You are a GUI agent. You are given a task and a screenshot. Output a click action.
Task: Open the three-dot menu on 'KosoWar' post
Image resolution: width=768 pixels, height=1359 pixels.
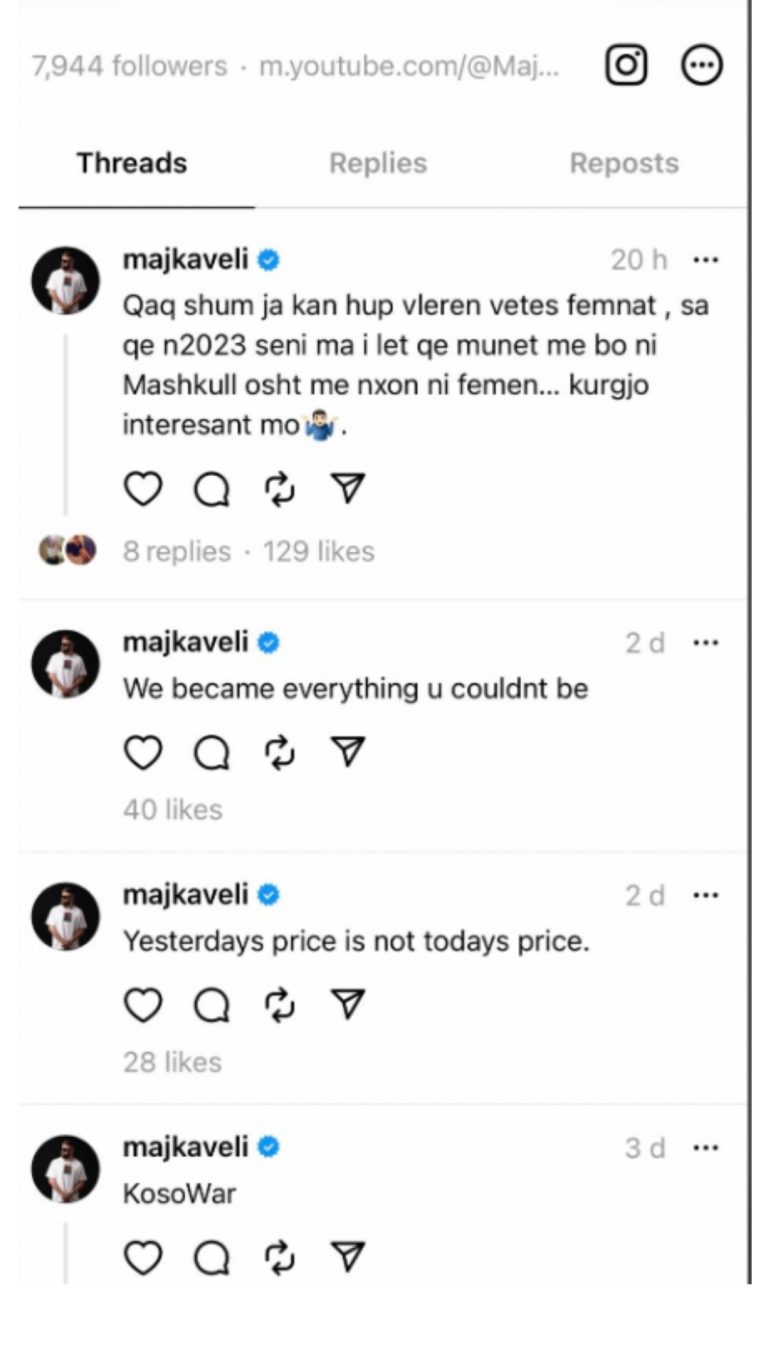click(x=706, y=1148)
